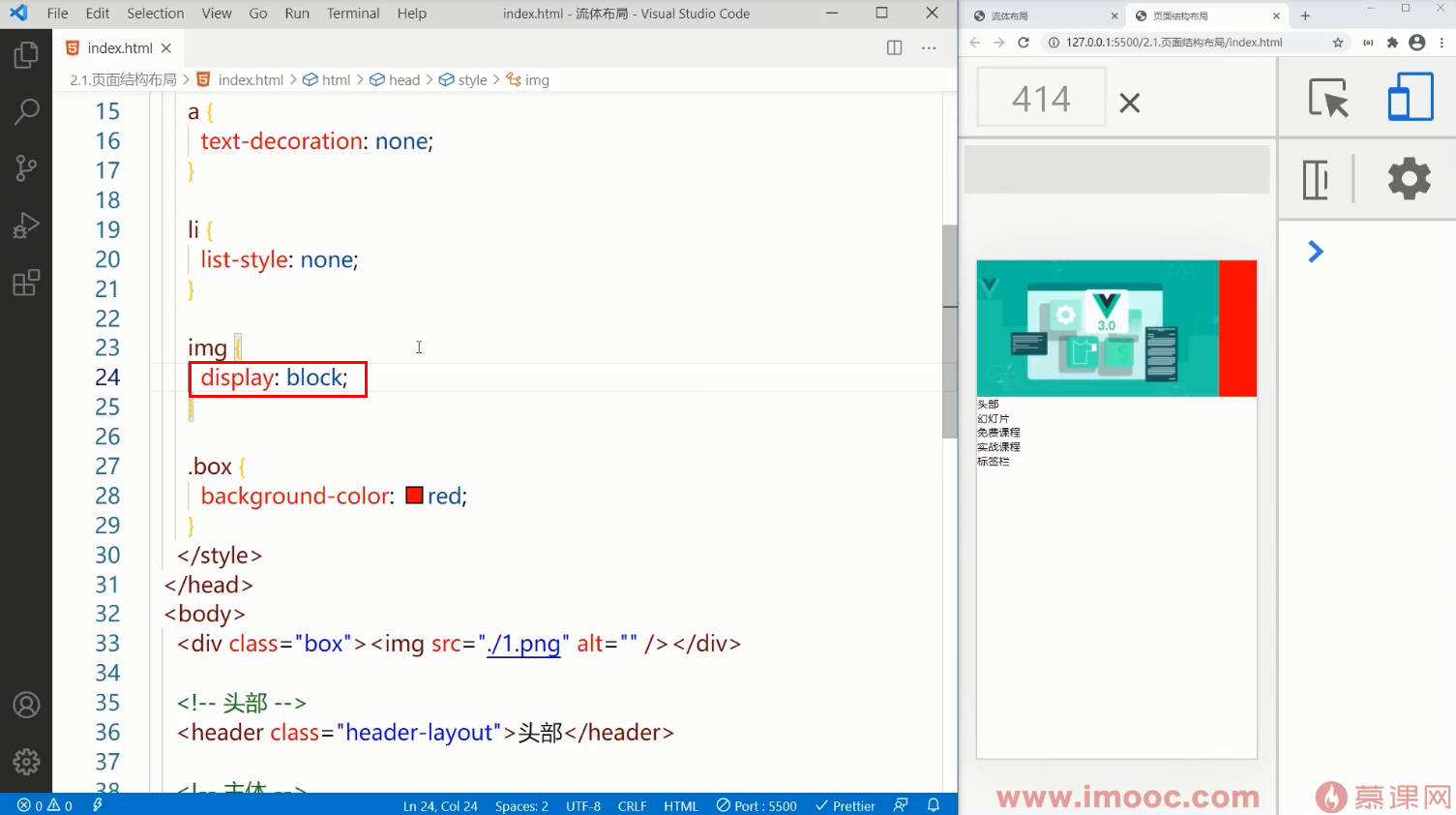Click the Split Editor Right icon
Viewport: 1456px width, 815px height.
tap(894, 48)
